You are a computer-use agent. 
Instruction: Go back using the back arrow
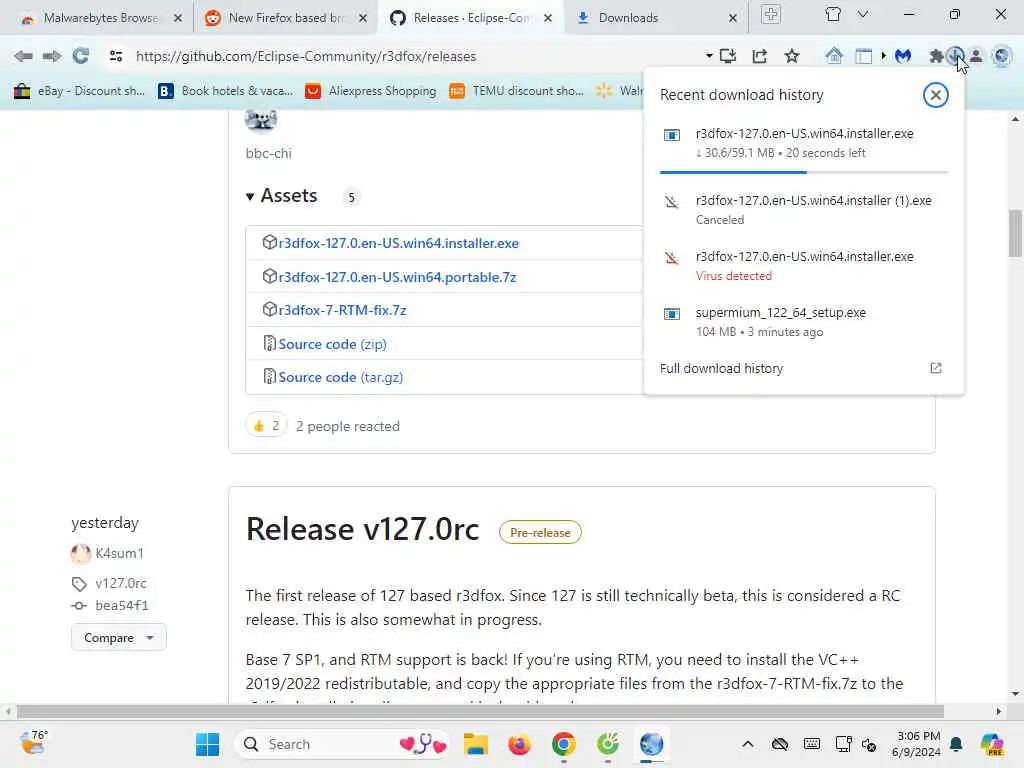pos(24,56)
